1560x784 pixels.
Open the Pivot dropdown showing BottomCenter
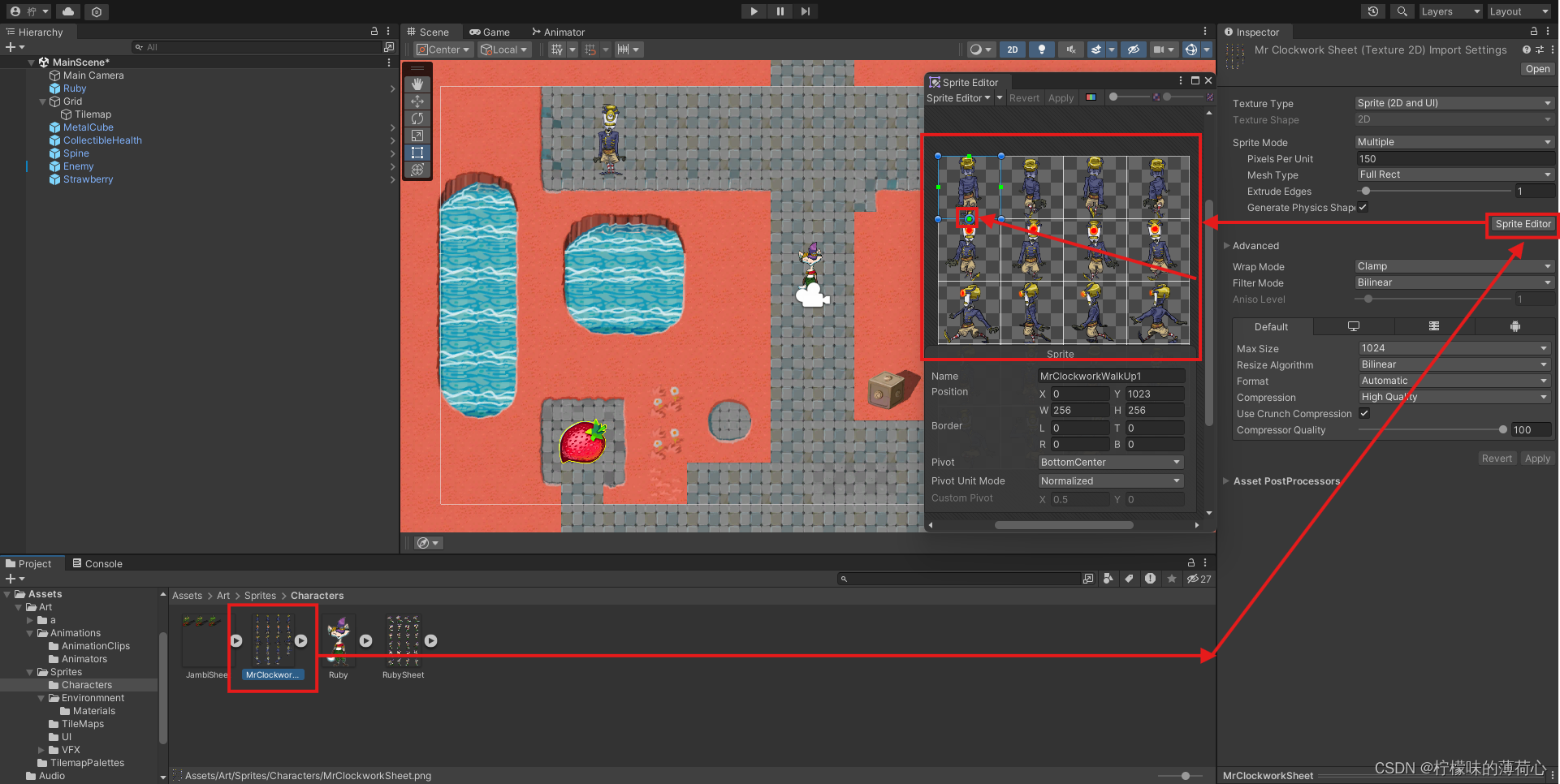[x=1109, y=462]
